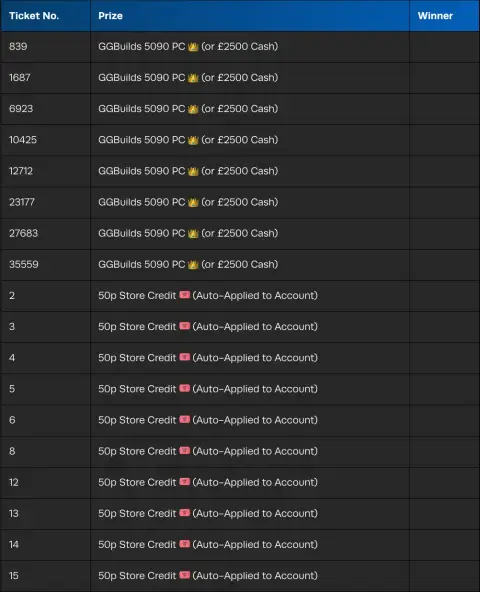Click the pink ticket icon in row 5
This screenshot has height=592, width=480.
point(185,388)
